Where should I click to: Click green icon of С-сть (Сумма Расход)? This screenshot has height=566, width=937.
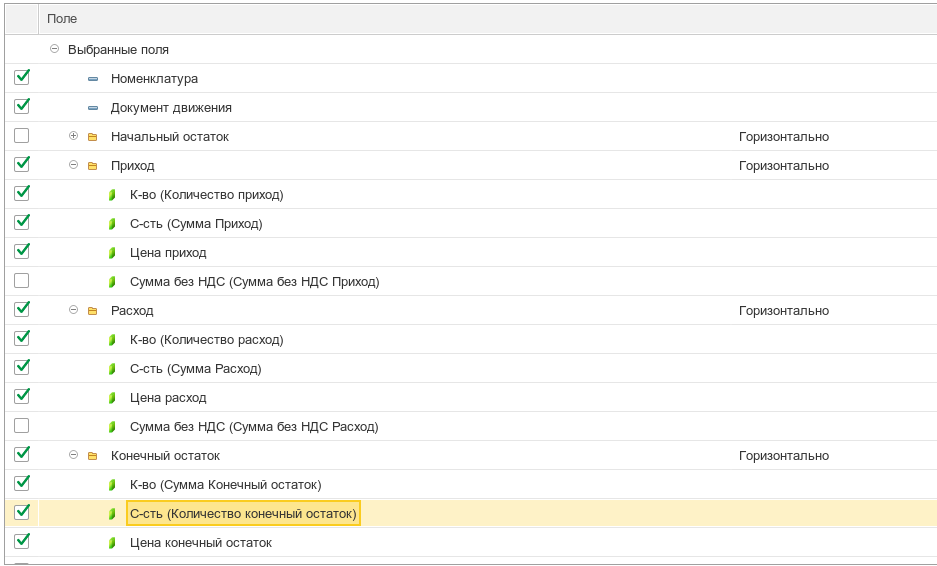(x=112, y=369)
